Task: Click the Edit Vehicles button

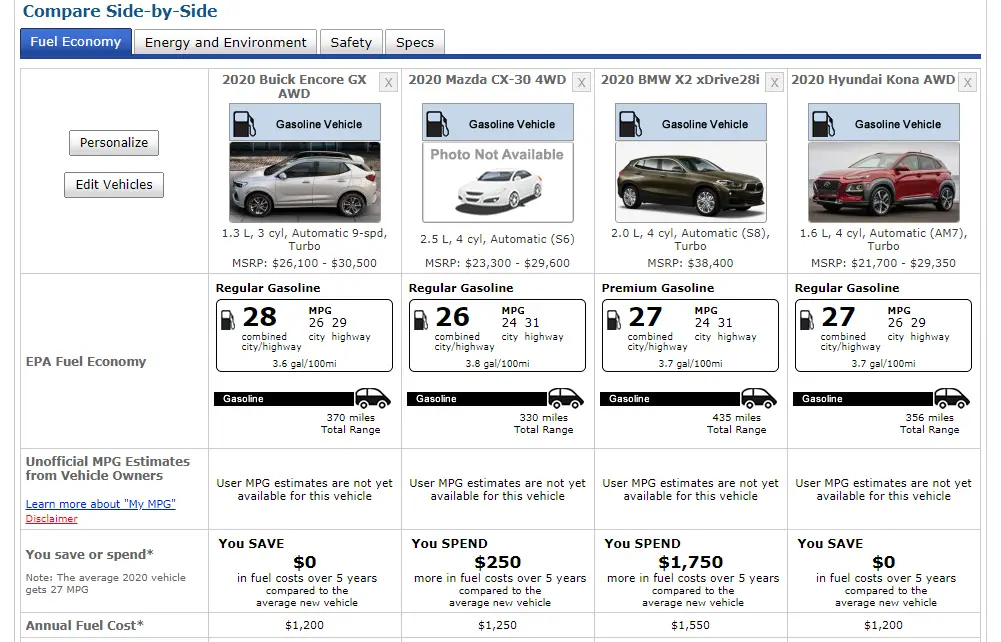Action: click(114, 185)
